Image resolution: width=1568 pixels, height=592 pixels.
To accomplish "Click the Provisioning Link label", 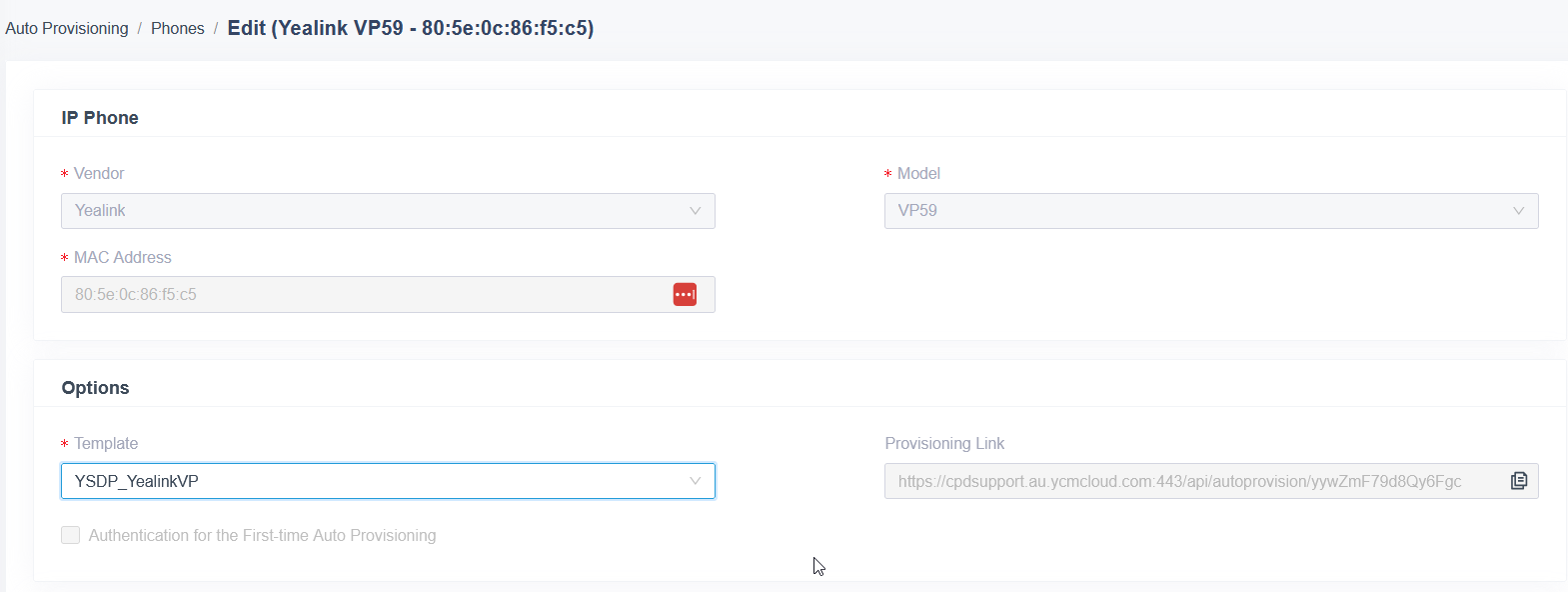I will [x=944, y=443].
